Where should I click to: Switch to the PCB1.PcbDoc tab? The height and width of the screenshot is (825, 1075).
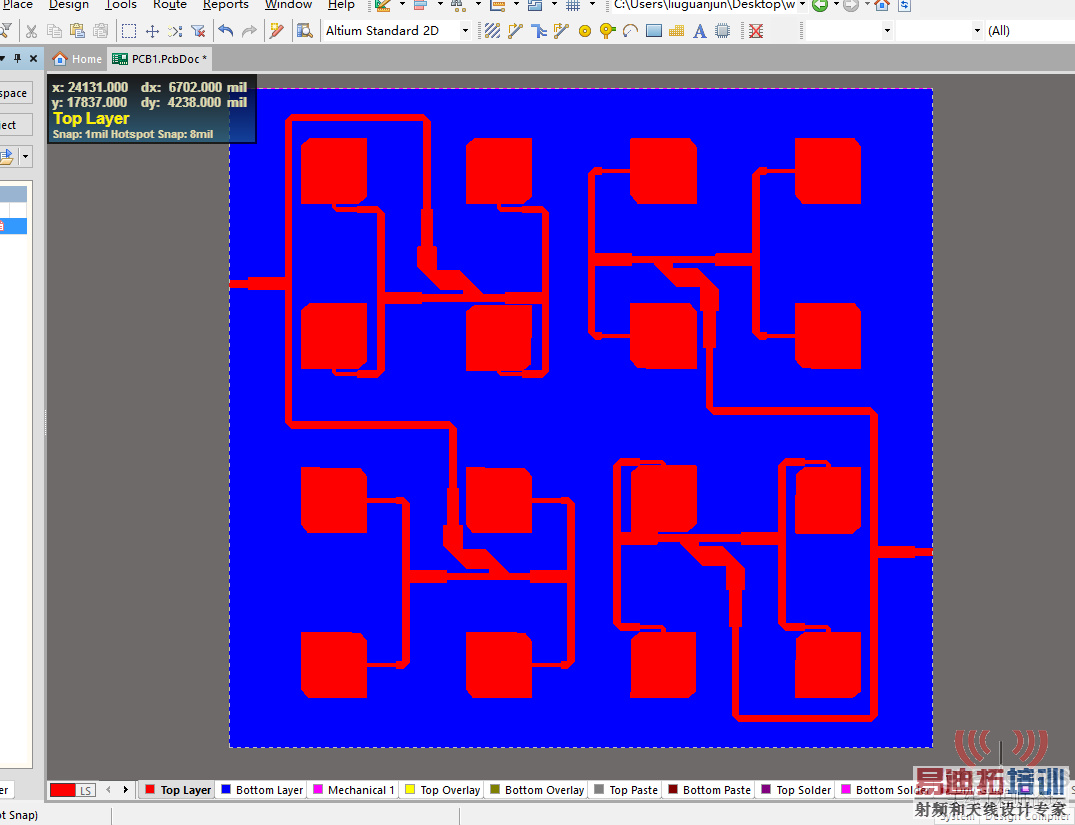(160, 59)
